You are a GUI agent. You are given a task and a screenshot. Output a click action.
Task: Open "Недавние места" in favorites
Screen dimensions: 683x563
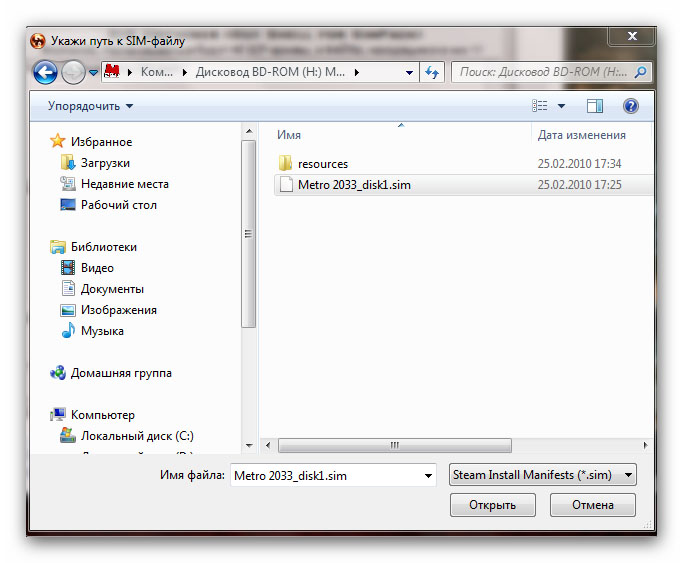tap(125, 184)
